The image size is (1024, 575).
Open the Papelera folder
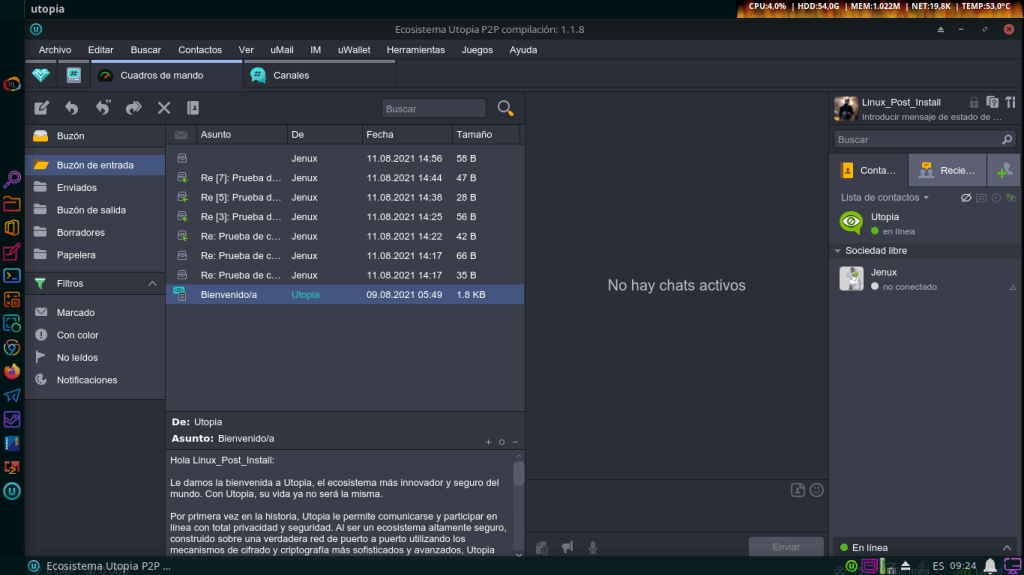76,255
